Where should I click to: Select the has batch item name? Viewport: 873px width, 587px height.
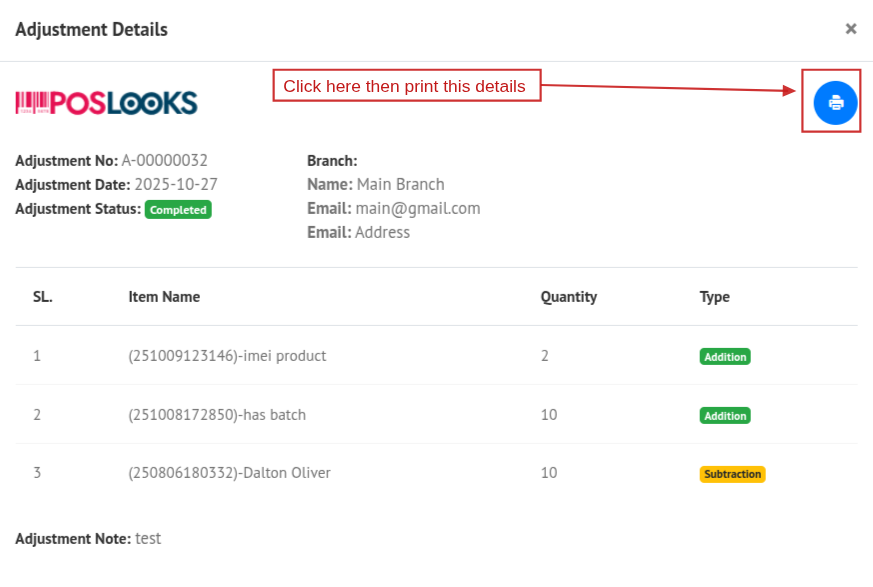pos(217,415)
